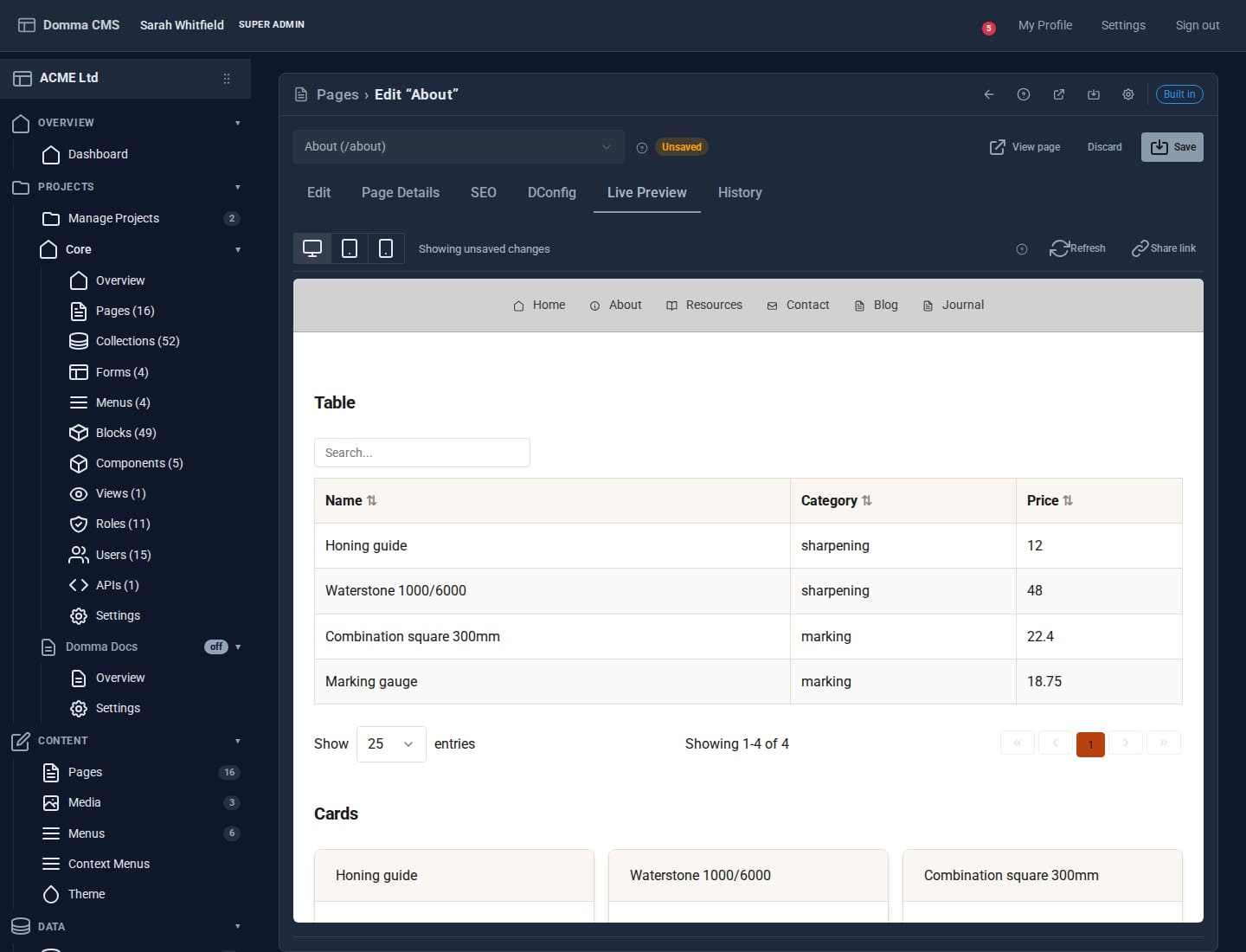Open Views (1) in sidebar

(x=121, y=493)
